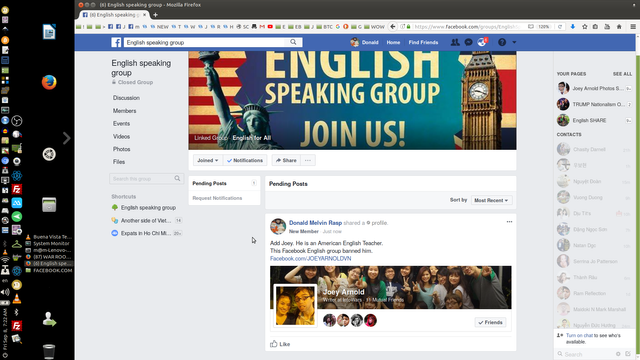The width and height of the screenshot is (640, 360).
Task: Toggle the group Notifications checkmark button
Action: pyautogui.click(x=245, y=160)
